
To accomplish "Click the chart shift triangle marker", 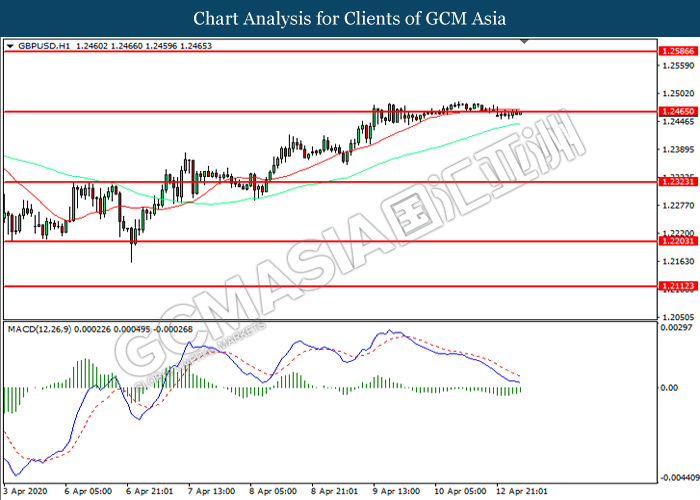I will [x=525, y=42].
